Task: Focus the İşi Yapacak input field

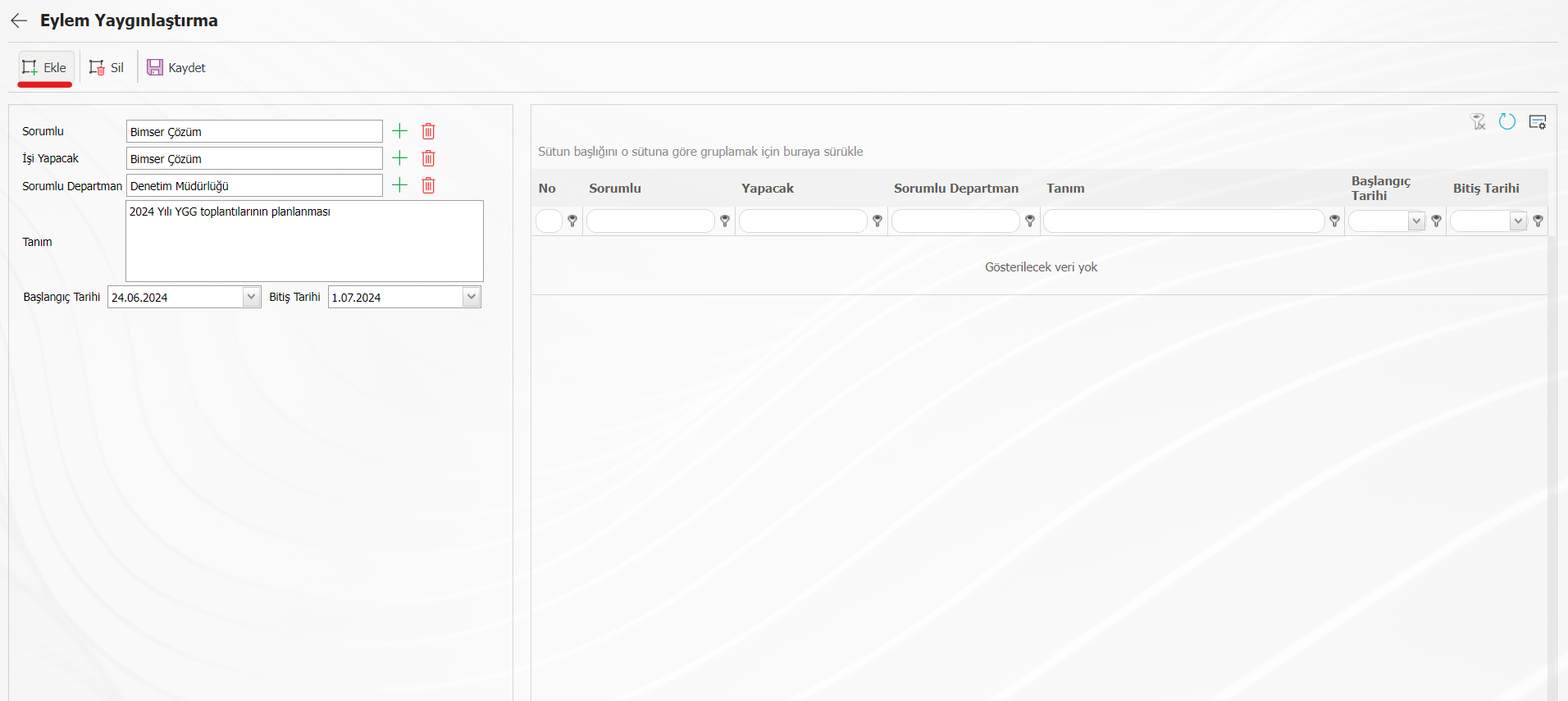Action: pyautogui.click(x=254, y=158)
